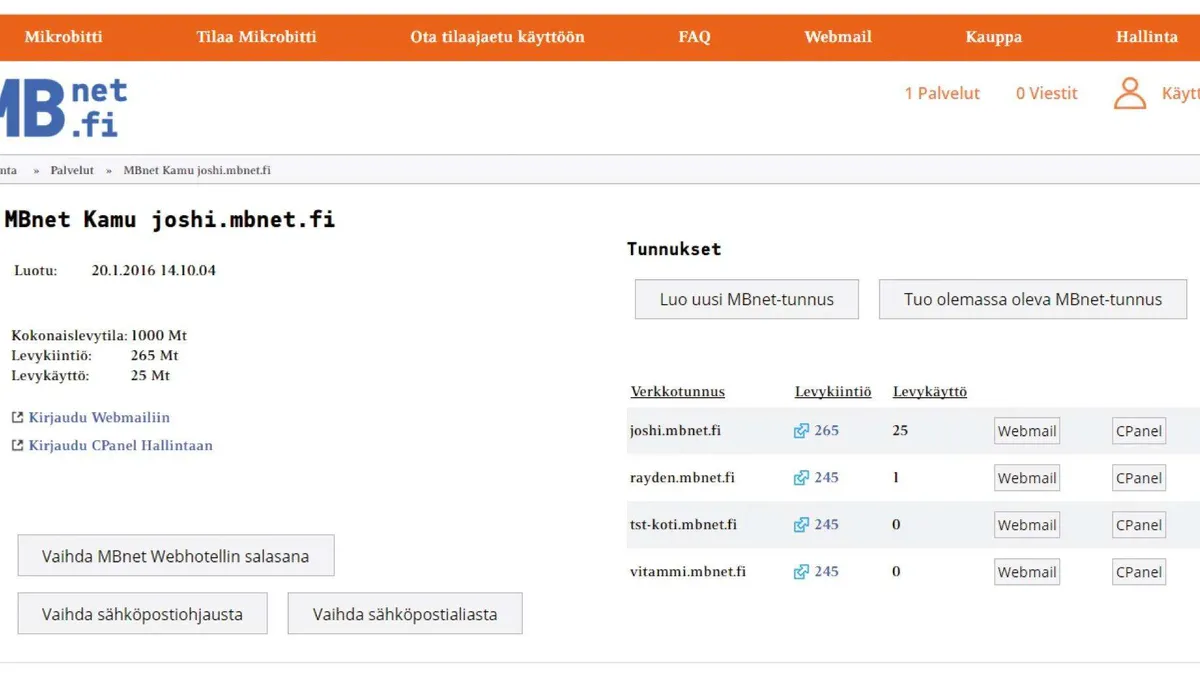The height and width of the screenshot is (675, 1200).
Task: Click Palvelut in the breadcrumb trail
Action: pos(72,170)
